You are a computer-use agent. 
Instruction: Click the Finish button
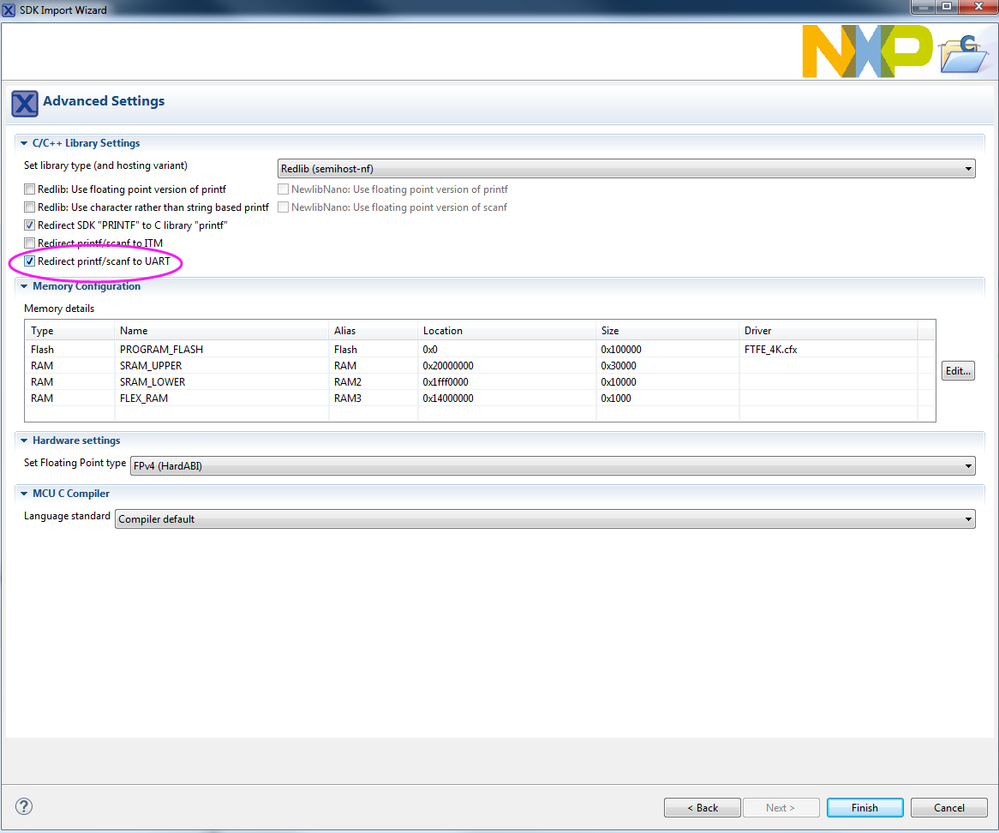point(865,808)
